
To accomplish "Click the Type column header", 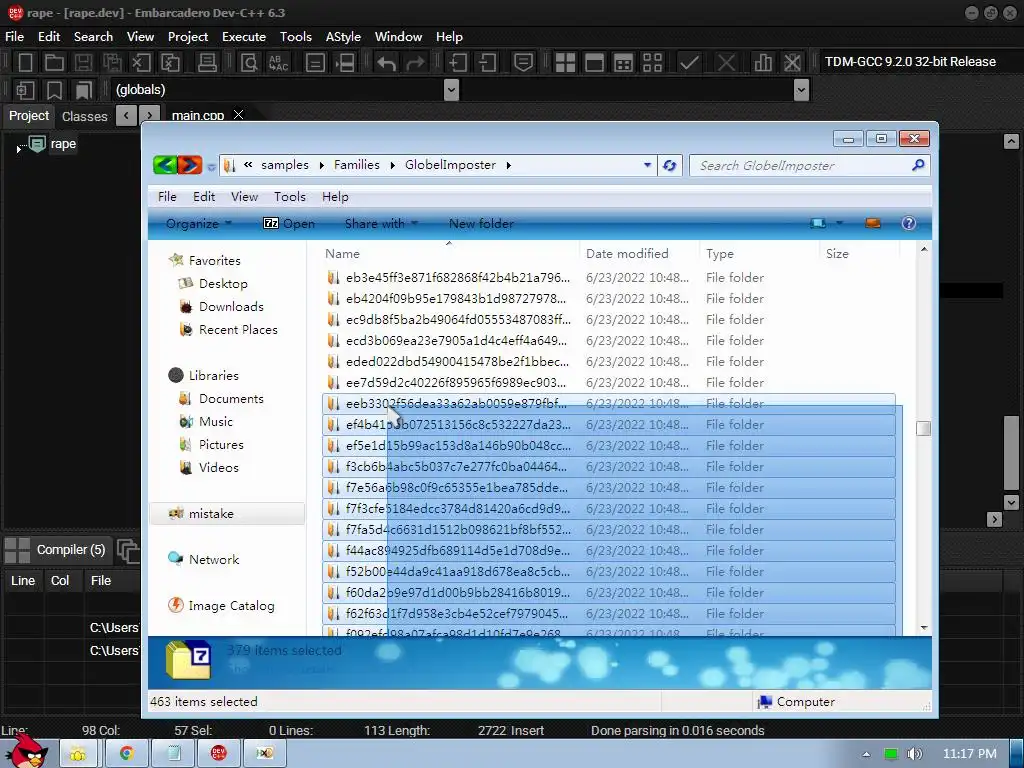I will pos(759,253).
